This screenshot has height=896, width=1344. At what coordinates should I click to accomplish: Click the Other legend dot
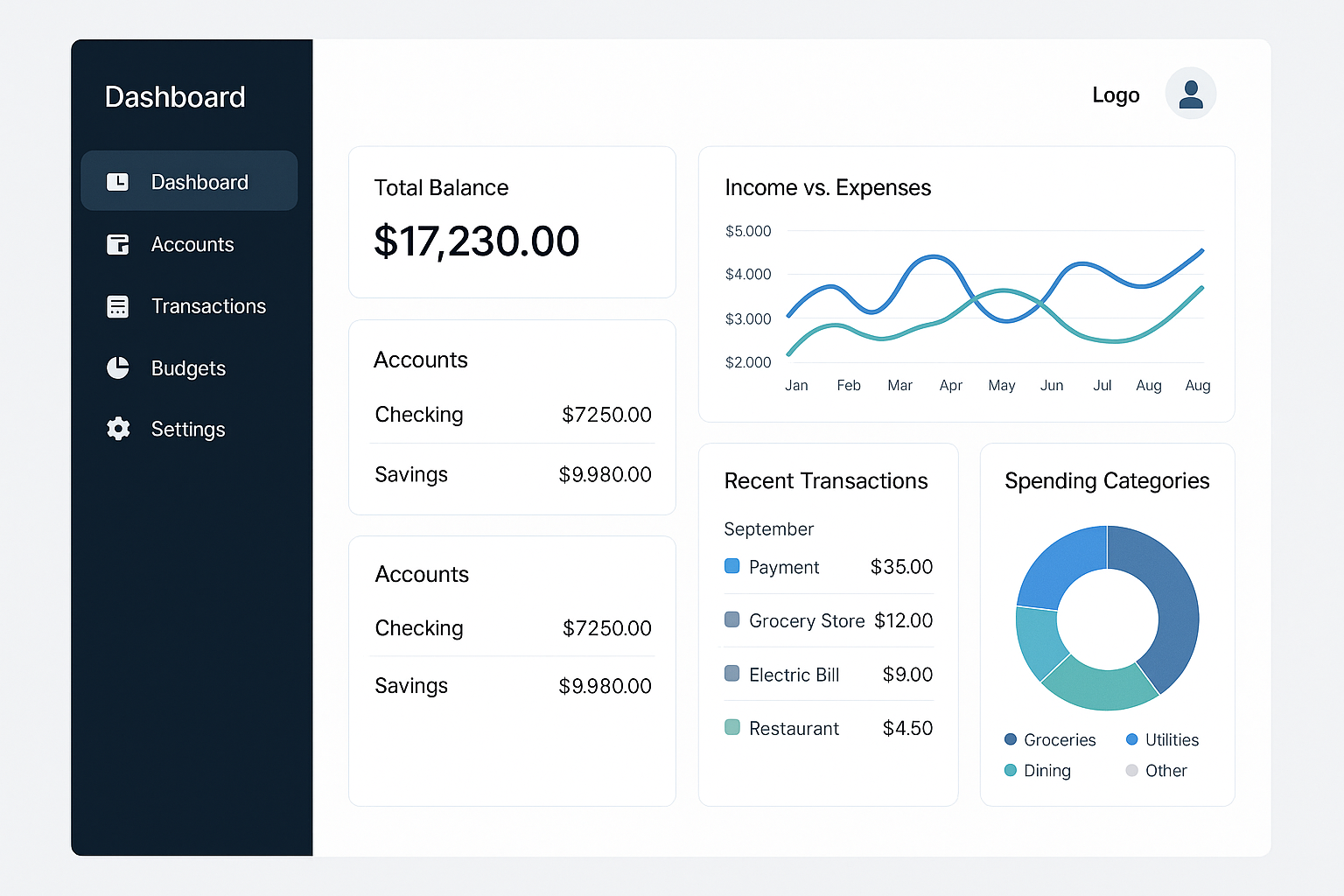click(1131, 770)
